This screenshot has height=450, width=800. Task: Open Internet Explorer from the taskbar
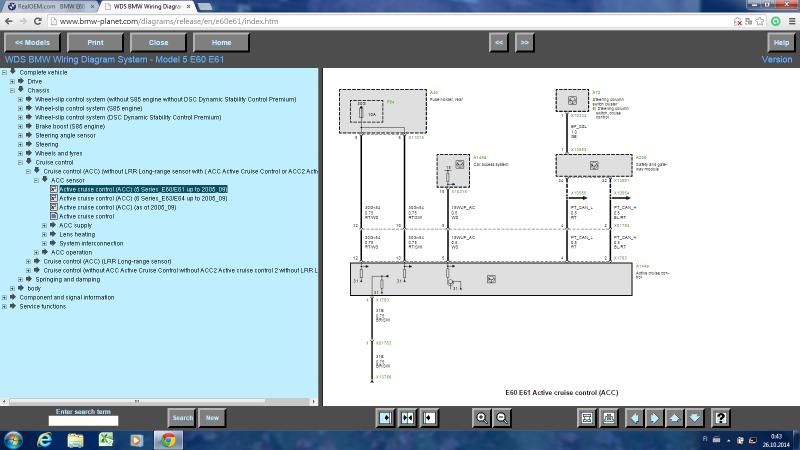point(45,439)
